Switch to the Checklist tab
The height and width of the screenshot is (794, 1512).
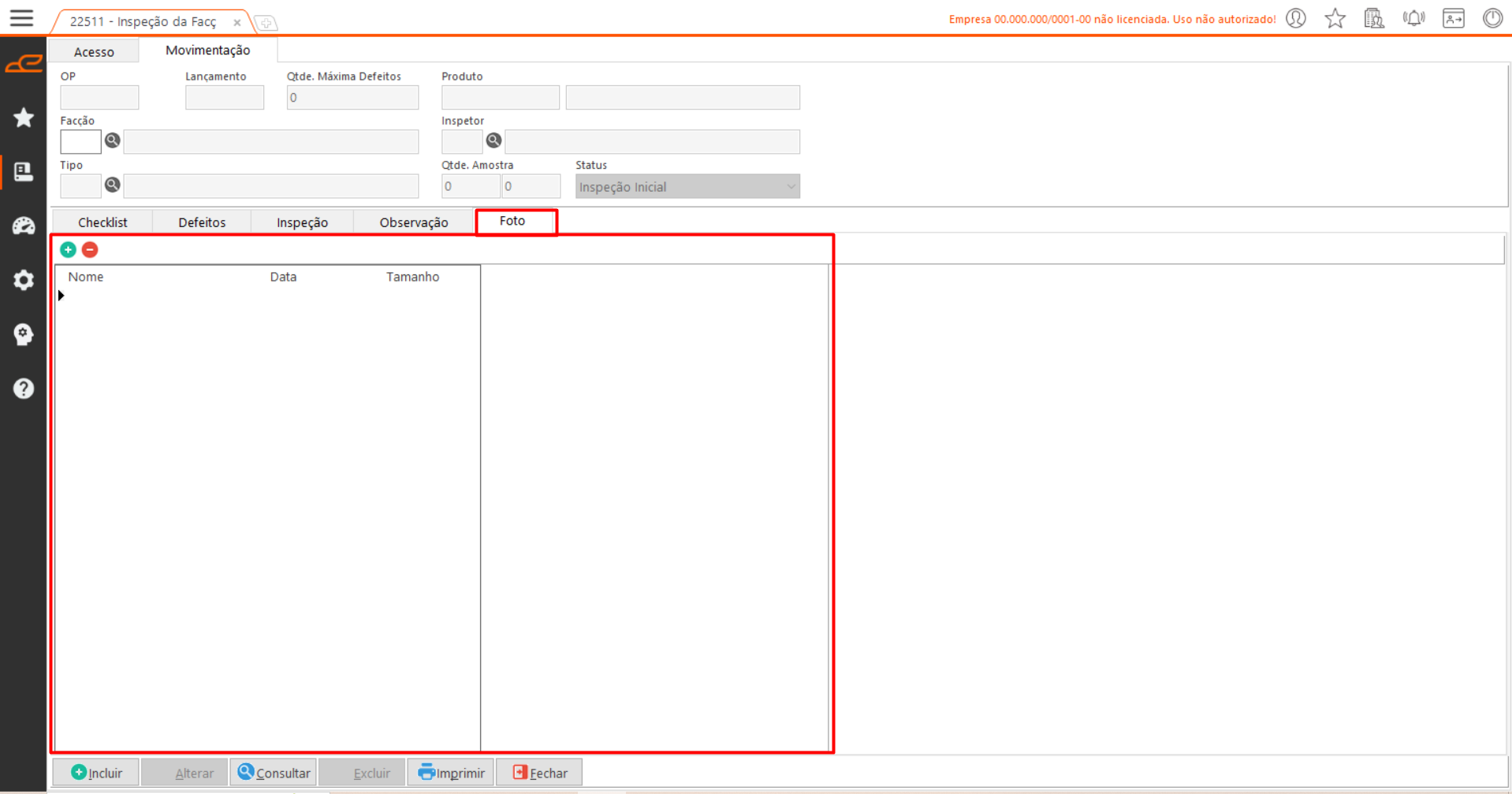(x=102, y=222)
